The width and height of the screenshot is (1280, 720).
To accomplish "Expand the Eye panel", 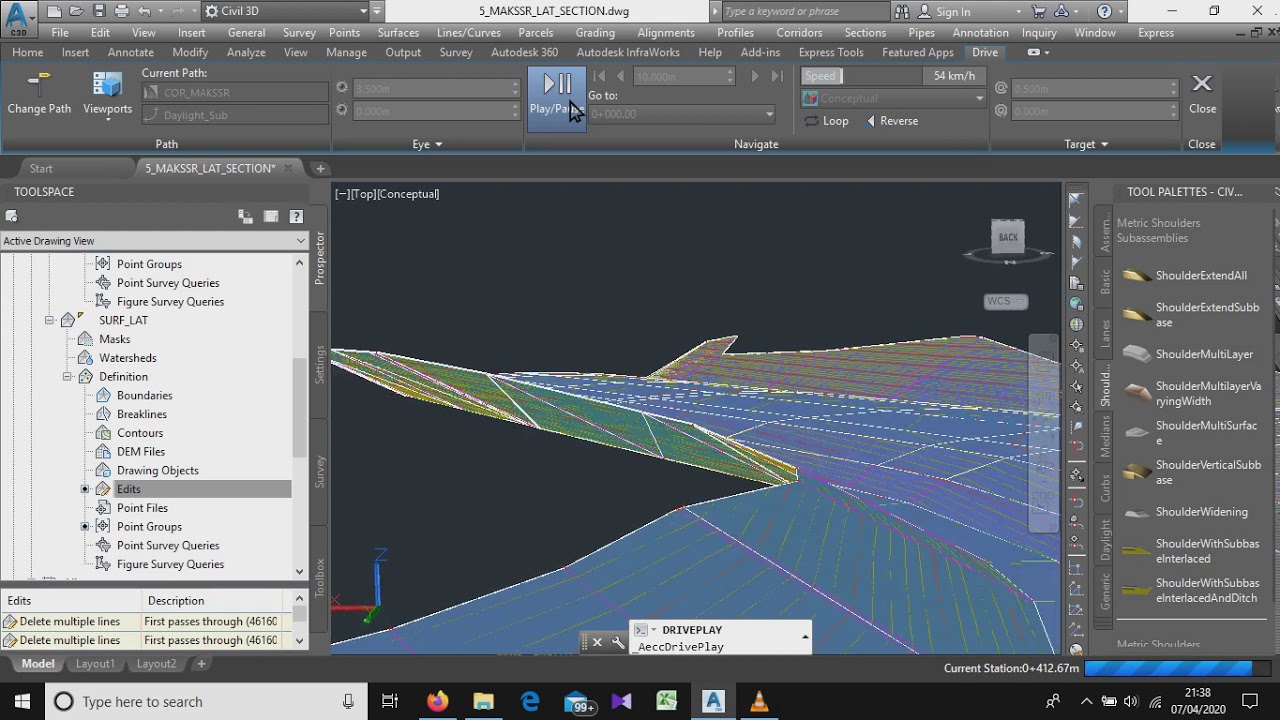I will click(x=427, y=144).
